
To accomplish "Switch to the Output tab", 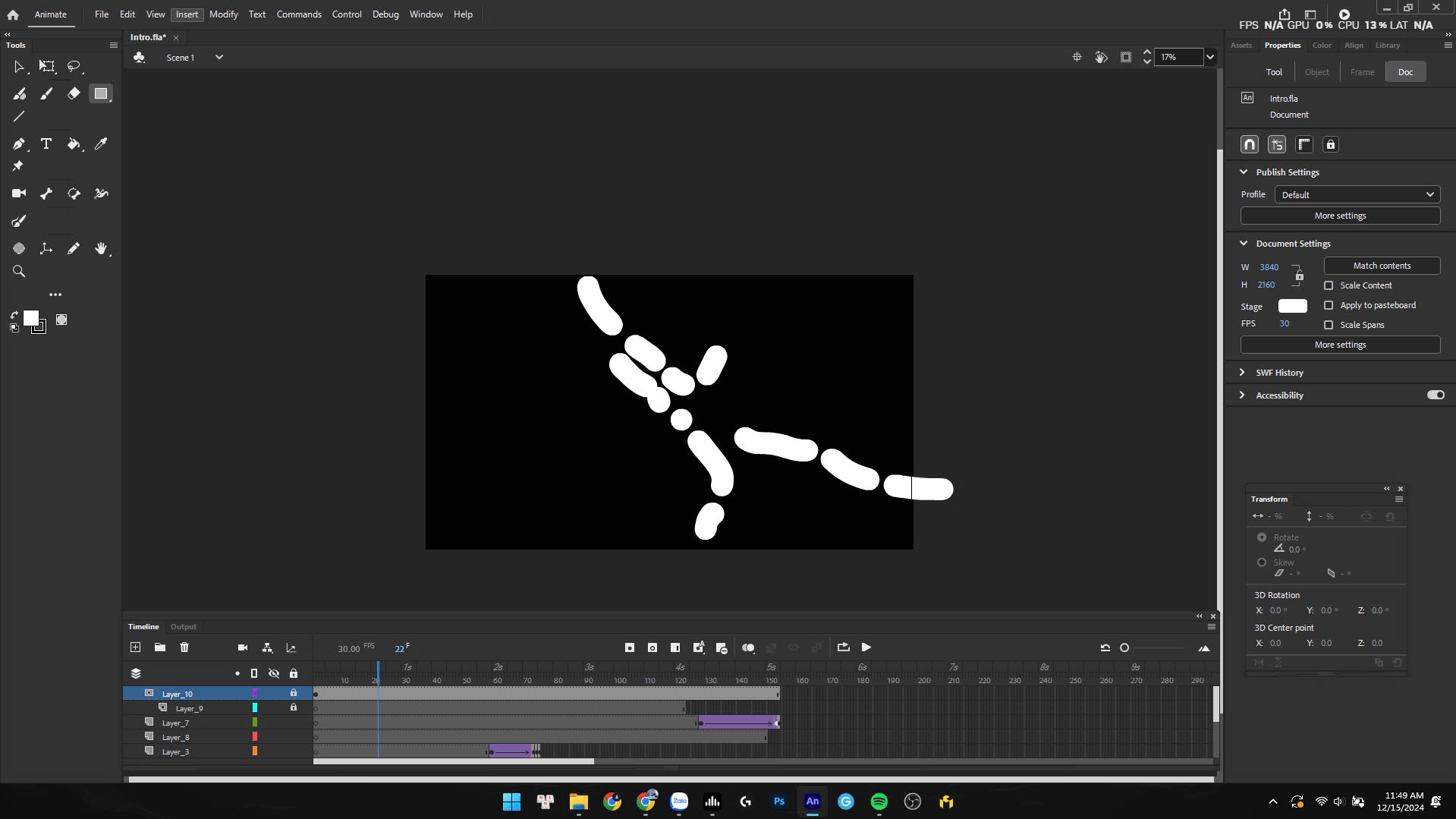I will tap(184, 627).
